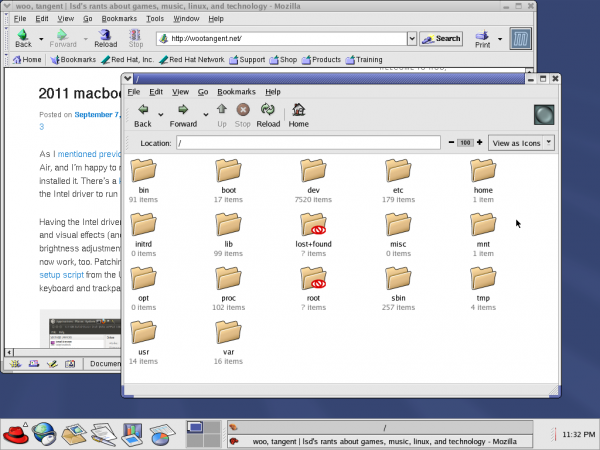Switch to first workspace in pager

[x=195, y=427]
